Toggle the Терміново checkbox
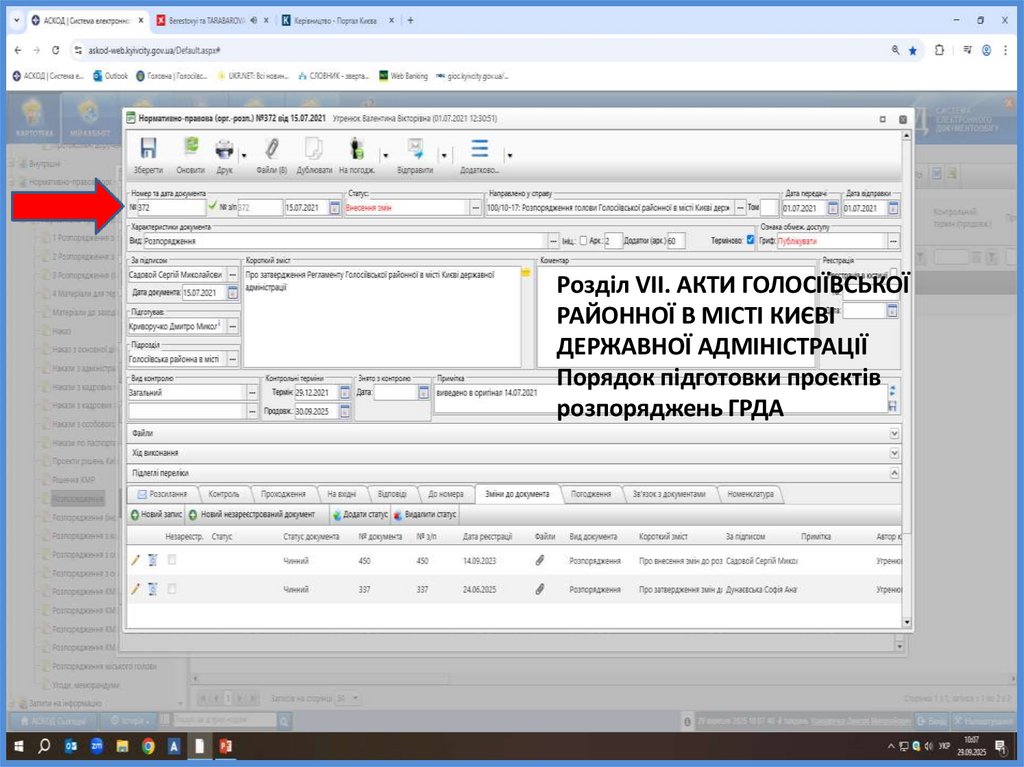Viewport: 1024px width, 767px height. (x=751, y=241)
